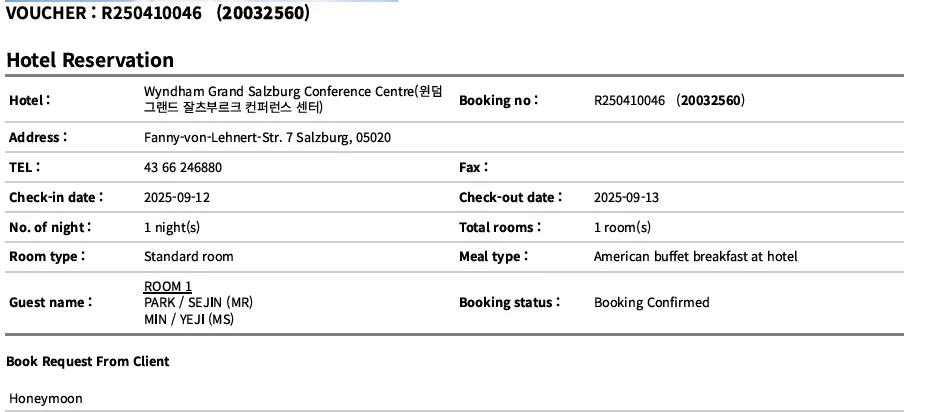Click the Booking Confirmed status
The width and height of the screenshot is (929, 412).
coord(651,302)
